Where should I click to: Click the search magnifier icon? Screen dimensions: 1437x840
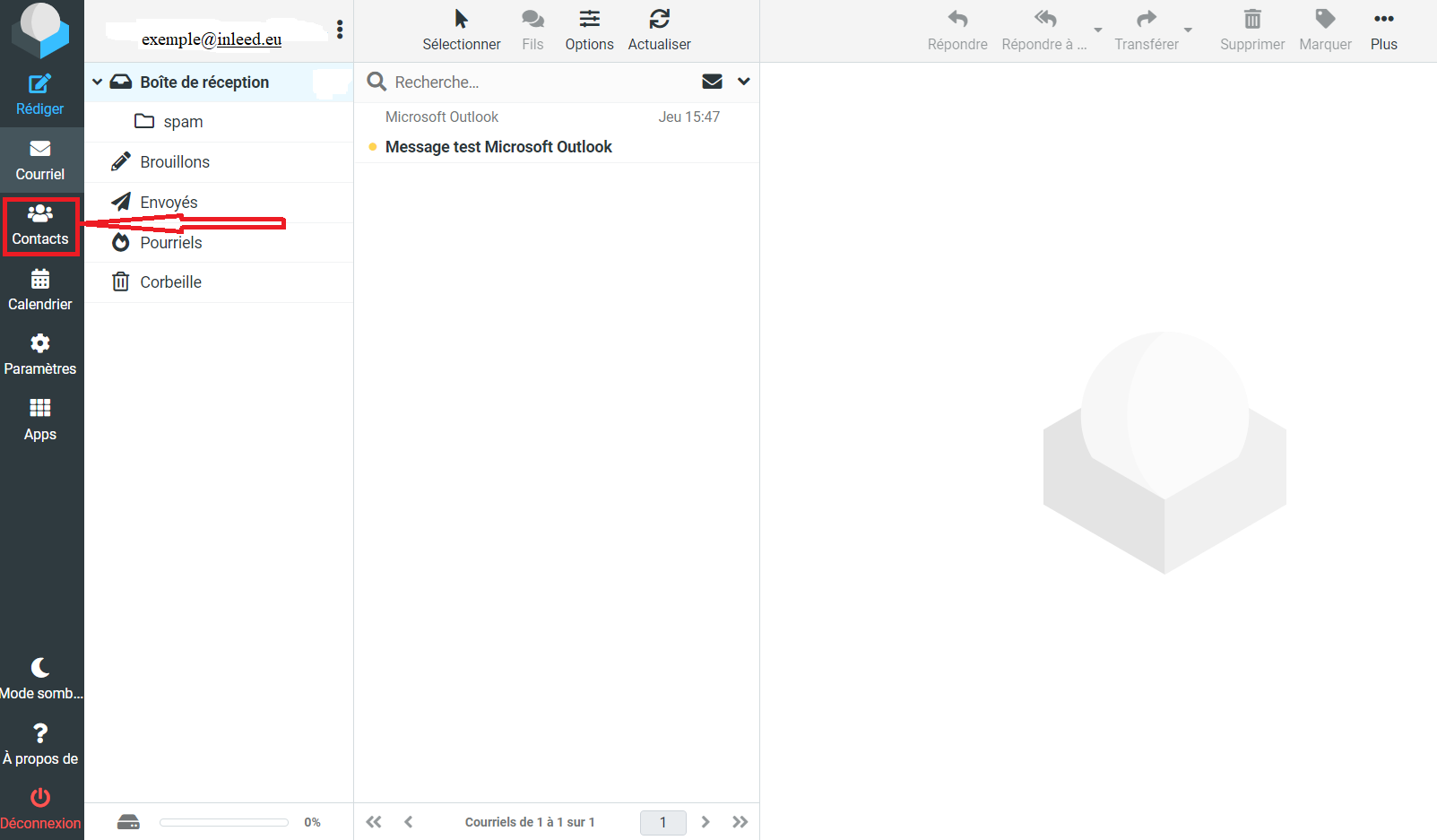(x=377, y=82)
